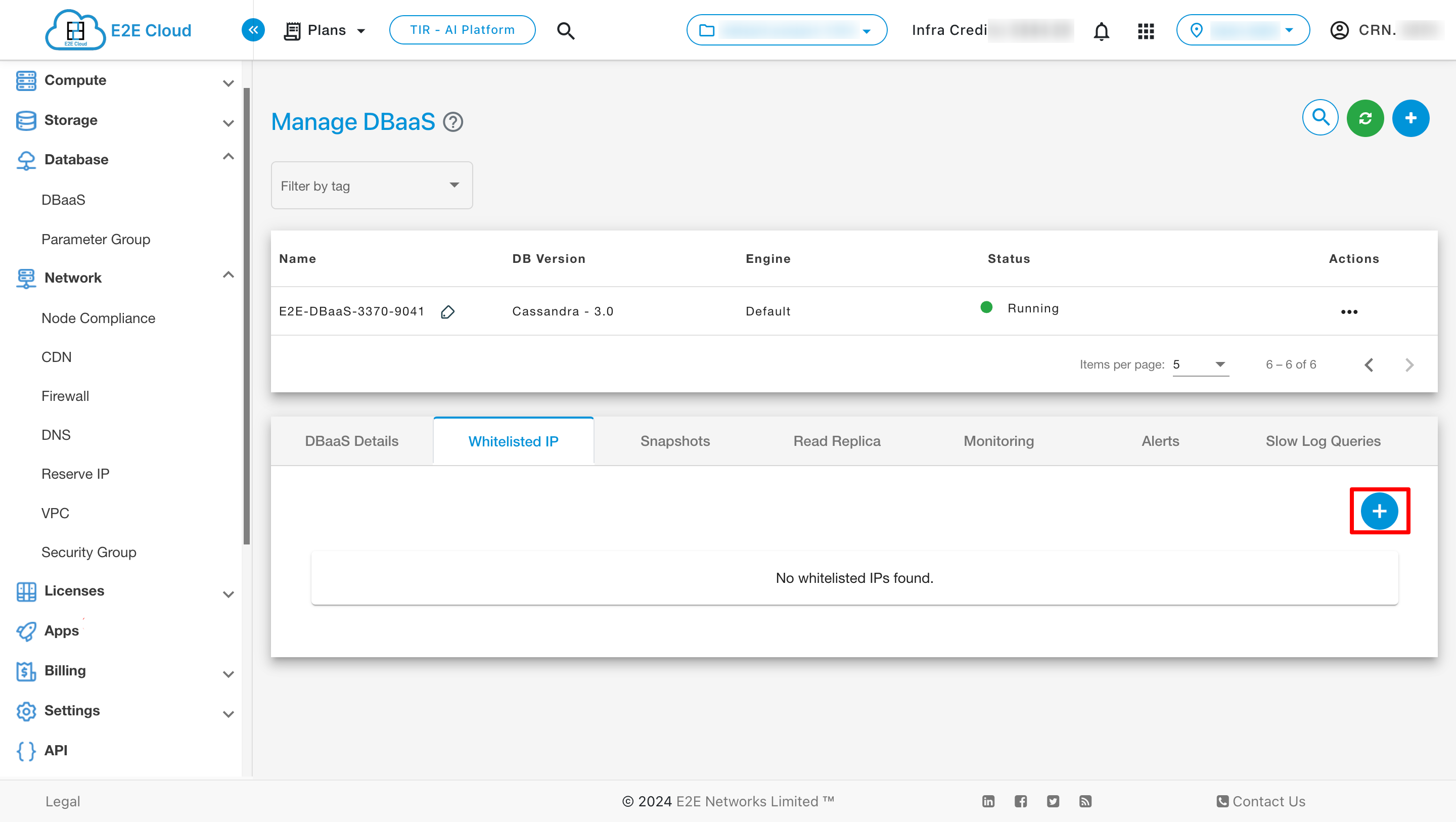Add a whitelisted IP with plus button
The width and height of the screenshot is (1456, 822).
pos(1379,511)
